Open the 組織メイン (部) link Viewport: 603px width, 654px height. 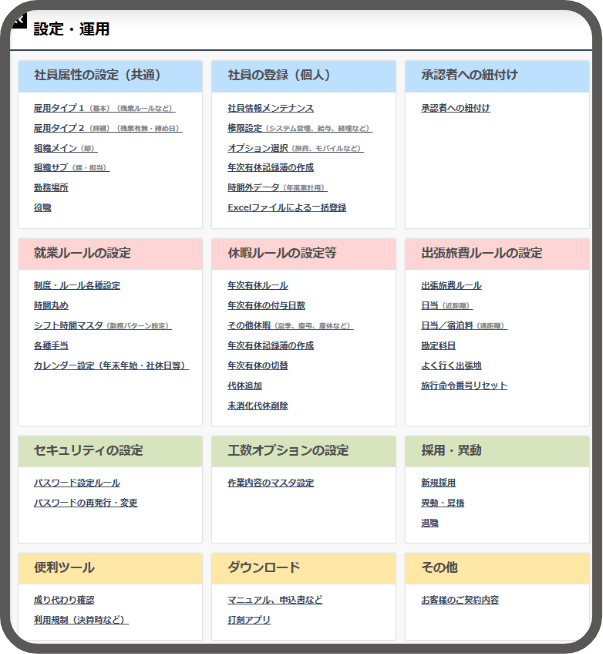click(65, 148)
